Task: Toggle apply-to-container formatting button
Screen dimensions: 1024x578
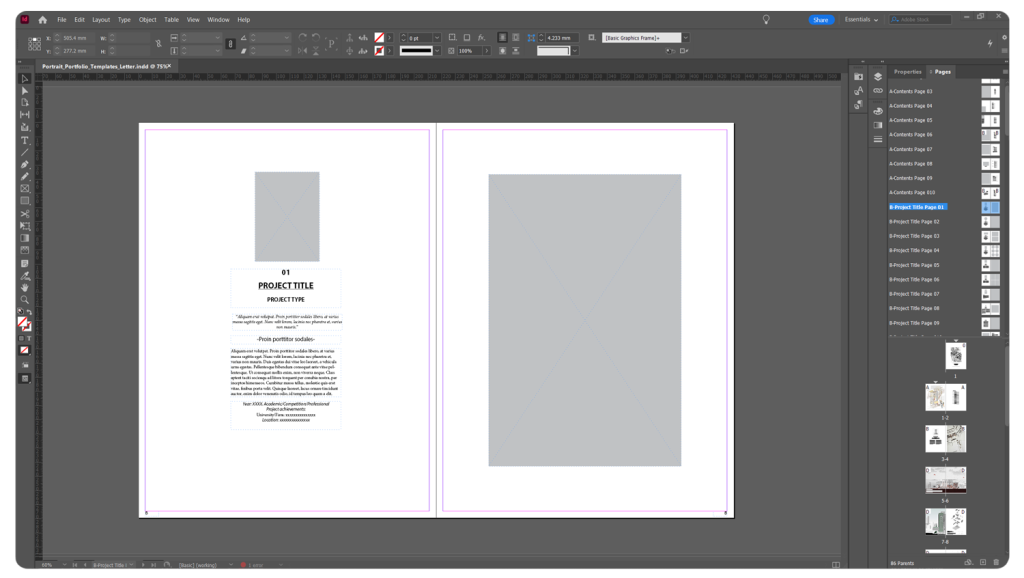Action: 21,338
